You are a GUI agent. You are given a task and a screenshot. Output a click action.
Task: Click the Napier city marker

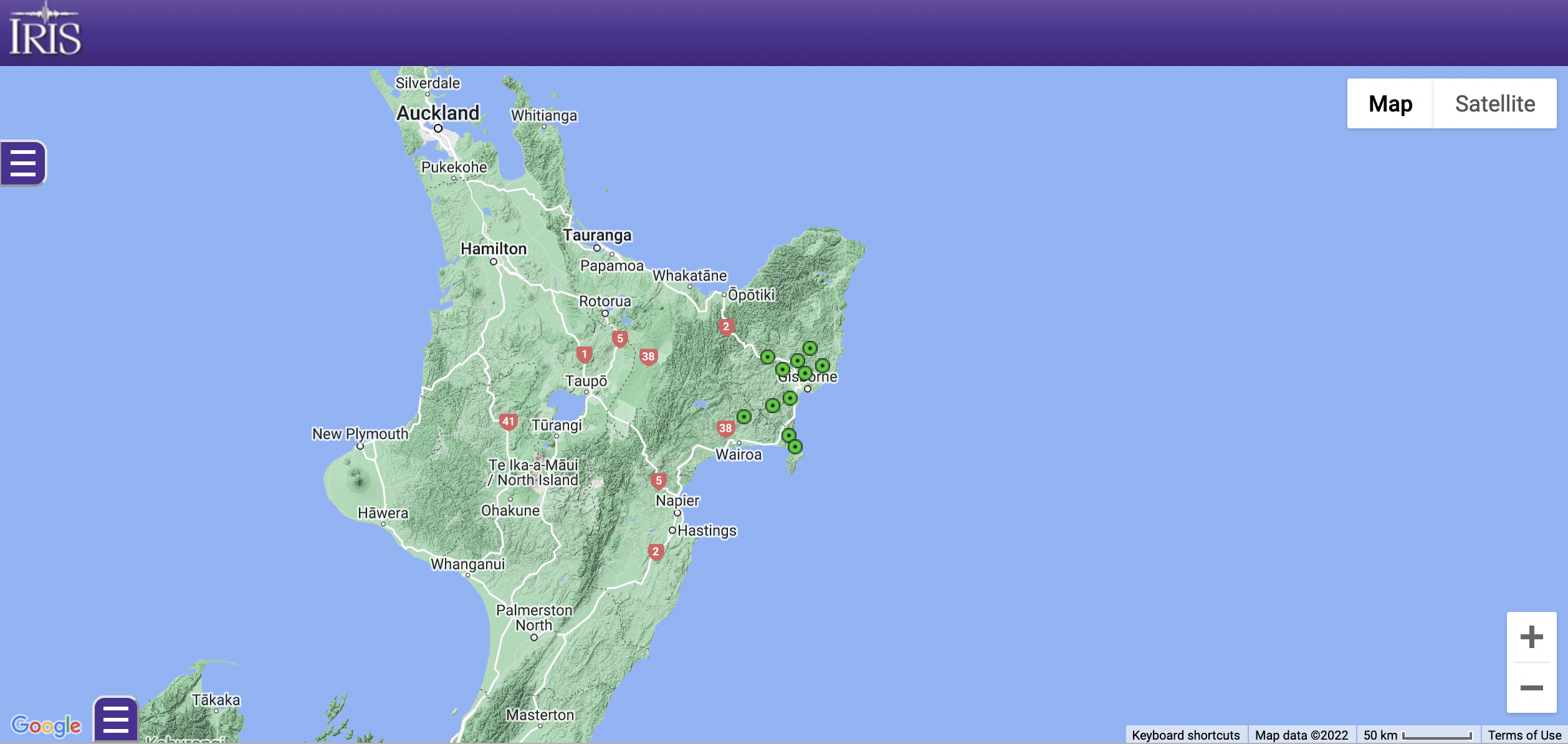tap(677, 513)
